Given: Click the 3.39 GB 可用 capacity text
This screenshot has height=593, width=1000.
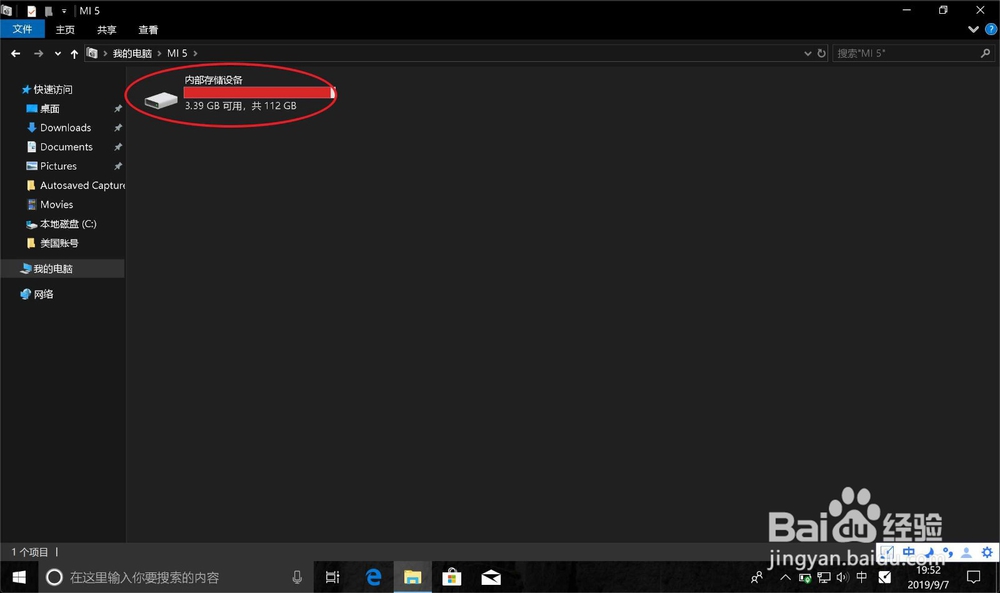Looking at the screenshot, I should click(x=240, y=106).
